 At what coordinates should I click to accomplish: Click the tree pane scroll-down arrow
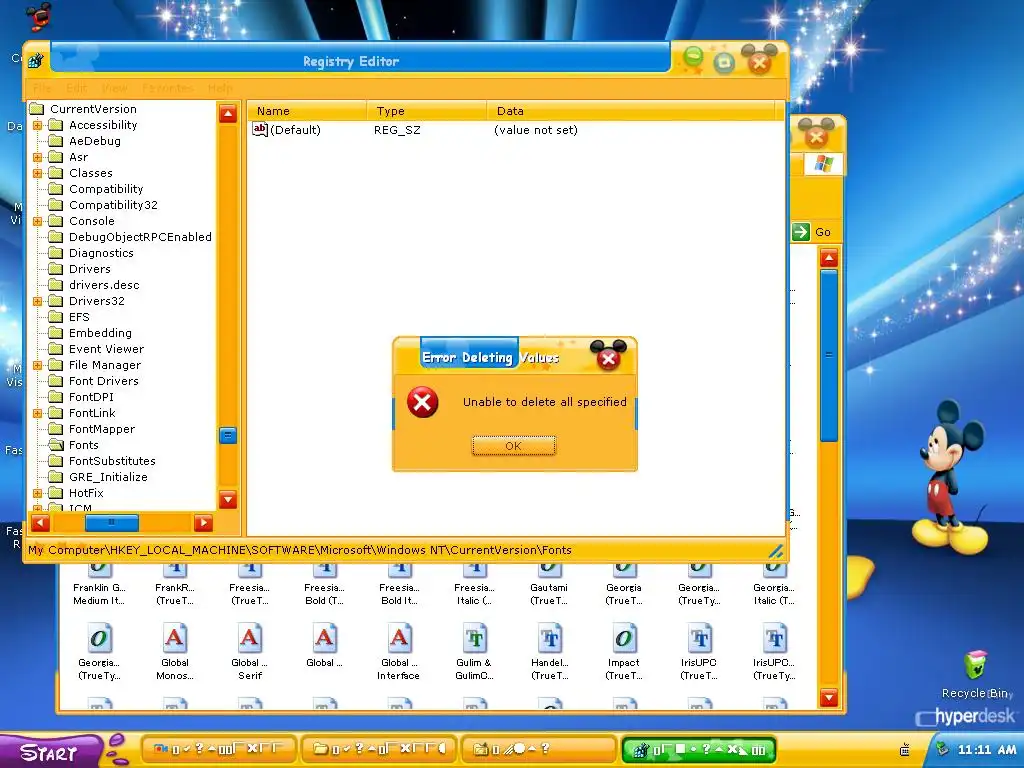tap(228, 500)
